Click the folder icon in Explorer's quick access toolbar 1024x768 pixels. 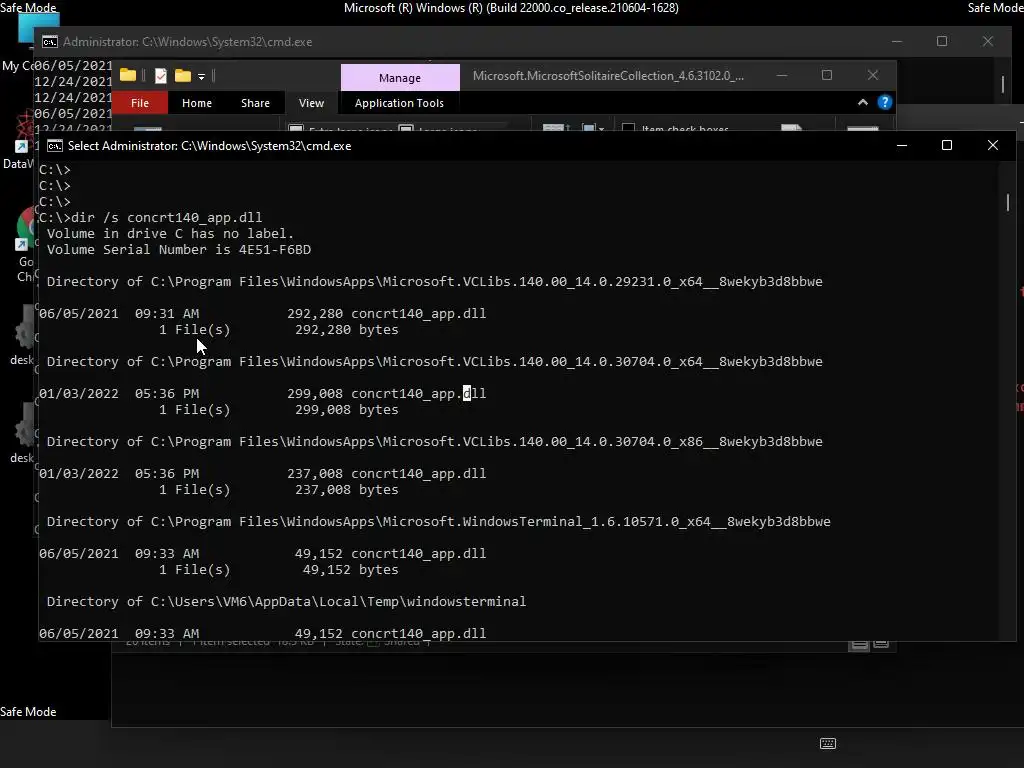point(128,76)
